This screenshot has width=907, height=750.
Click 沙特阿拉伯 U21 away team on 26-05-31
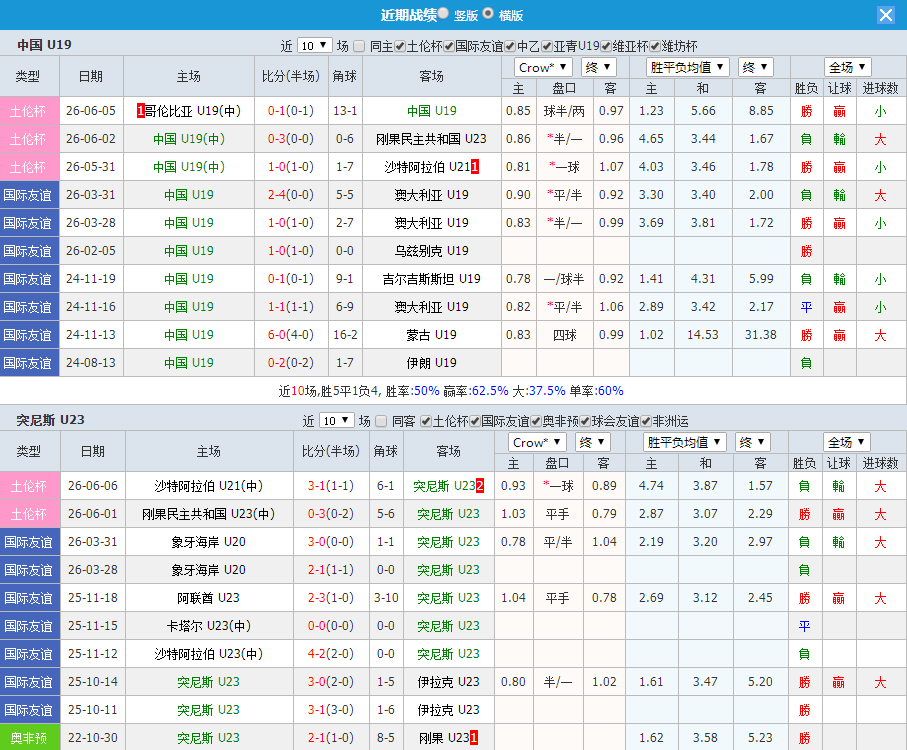tap(427, 167)
